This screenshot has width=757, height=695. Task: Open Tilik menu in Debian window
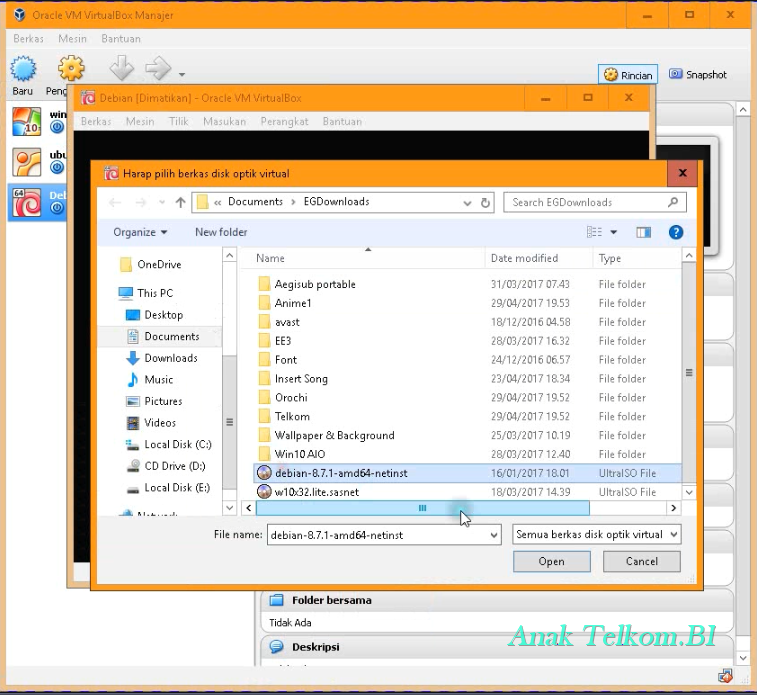pos(179,121)
